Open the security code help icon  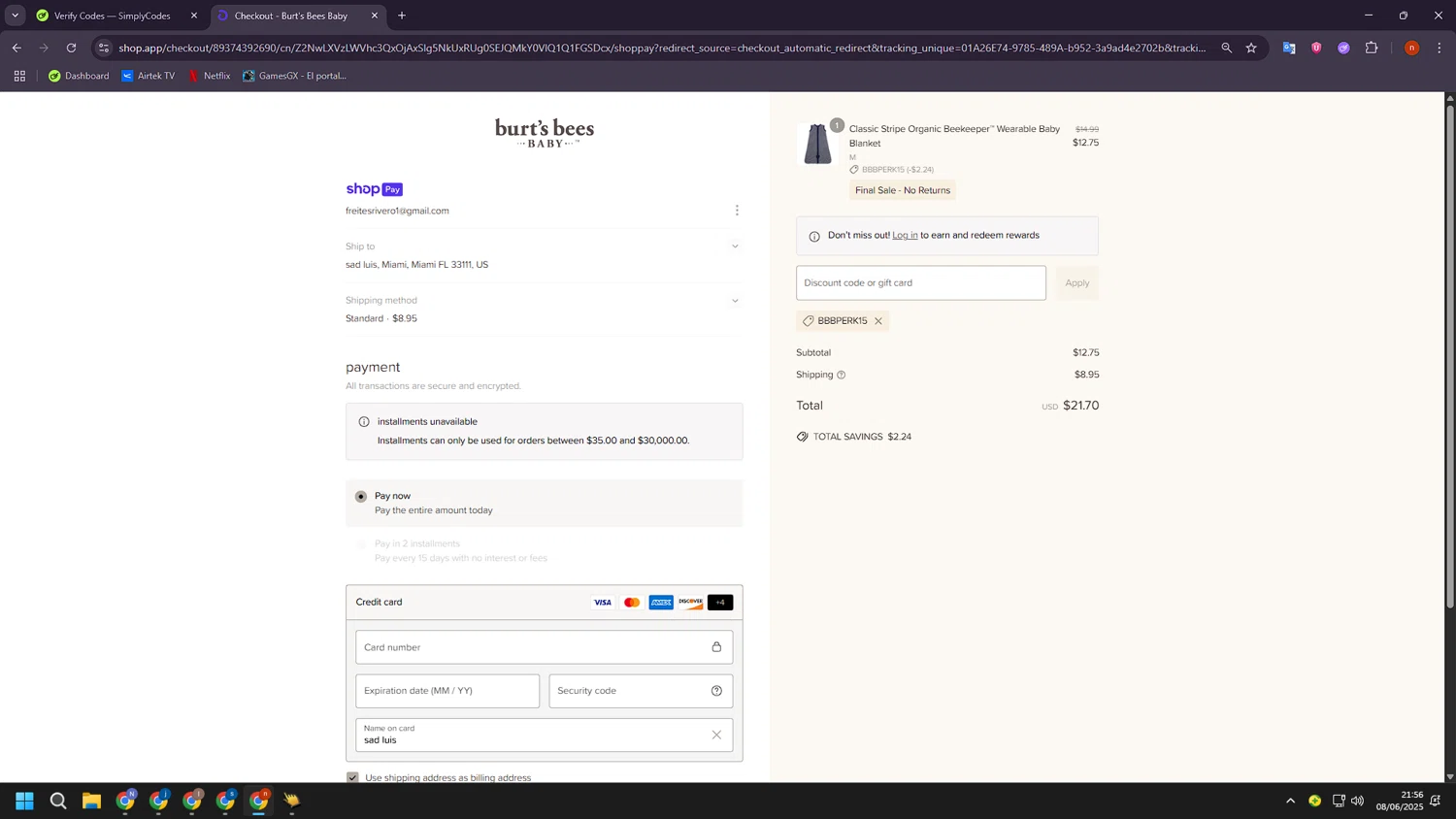click(716, 691)
